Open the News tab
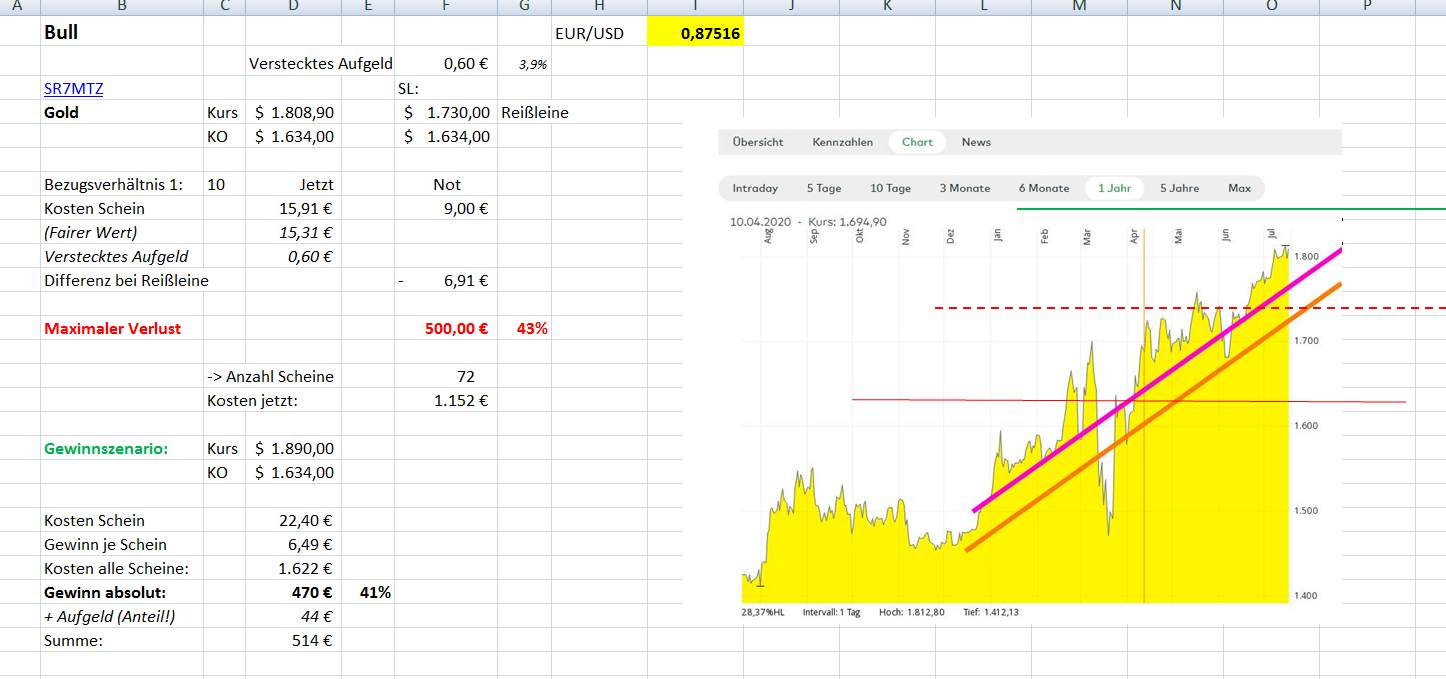The width and height of the screenshot is (1446, 679). pyautogui.click(x=976, y=142)
